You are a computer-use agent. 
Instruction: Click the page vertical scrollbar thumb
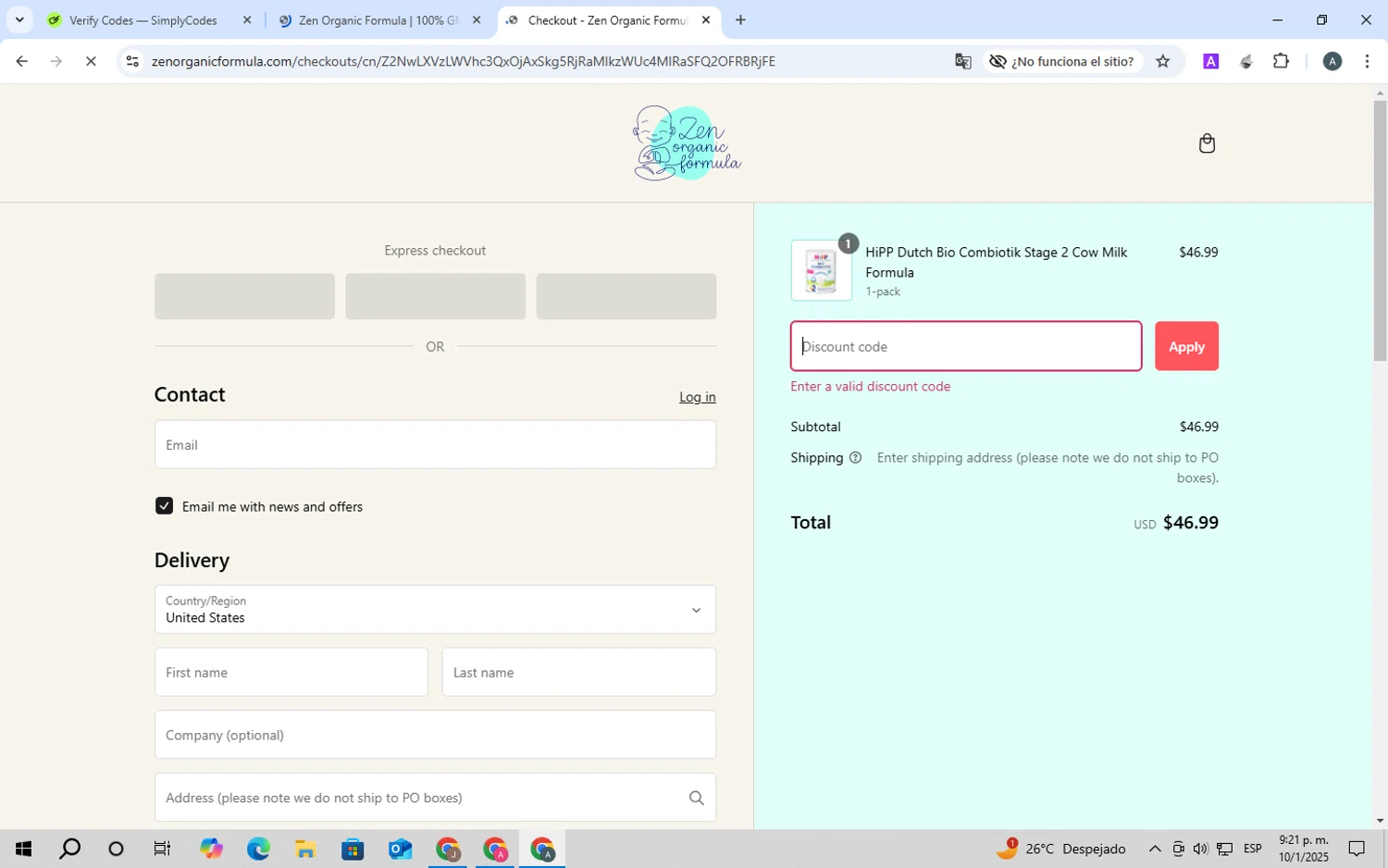[1380, 229]
